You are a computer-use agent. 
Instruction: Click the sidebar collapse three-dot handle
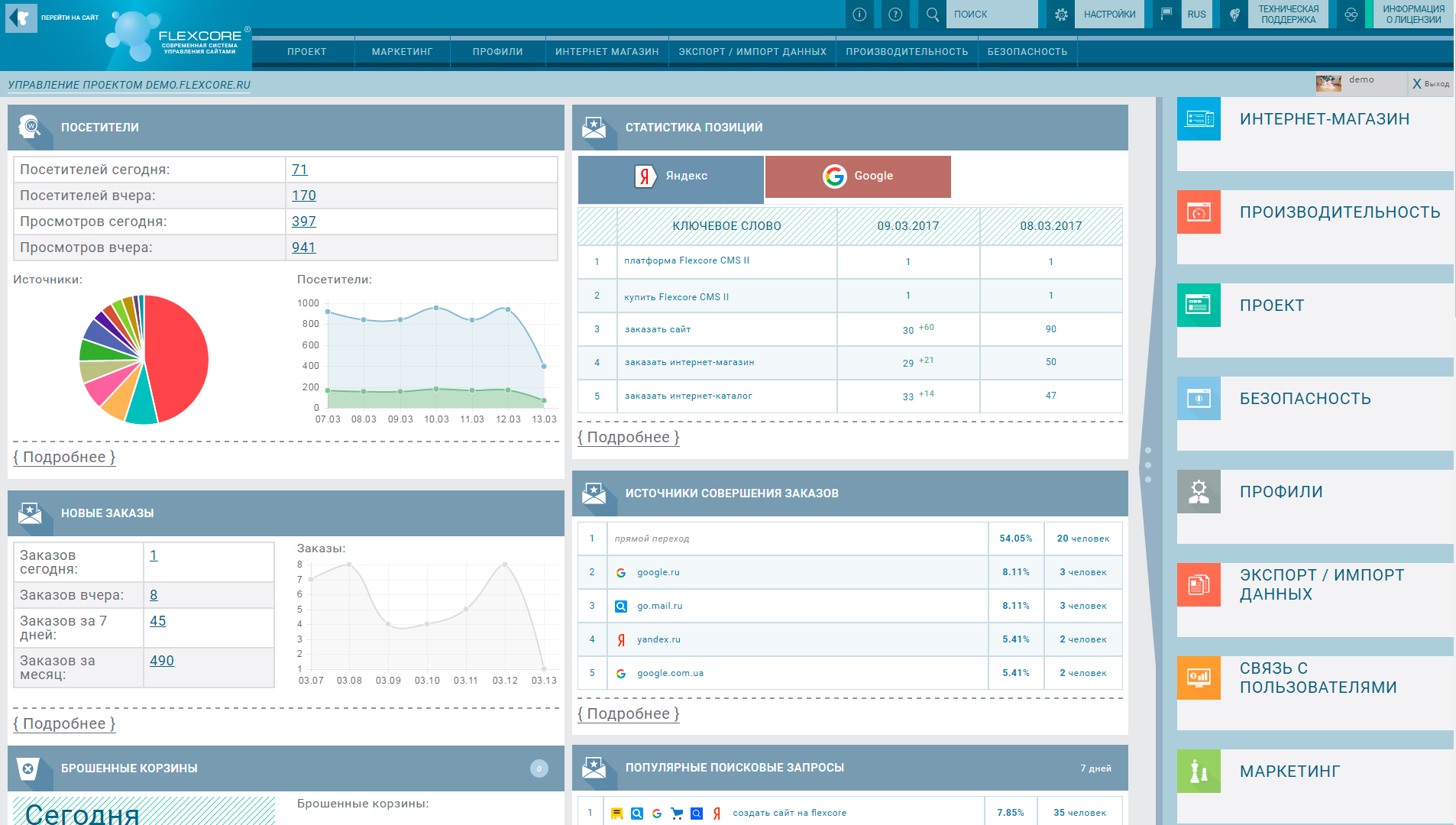1148,464
